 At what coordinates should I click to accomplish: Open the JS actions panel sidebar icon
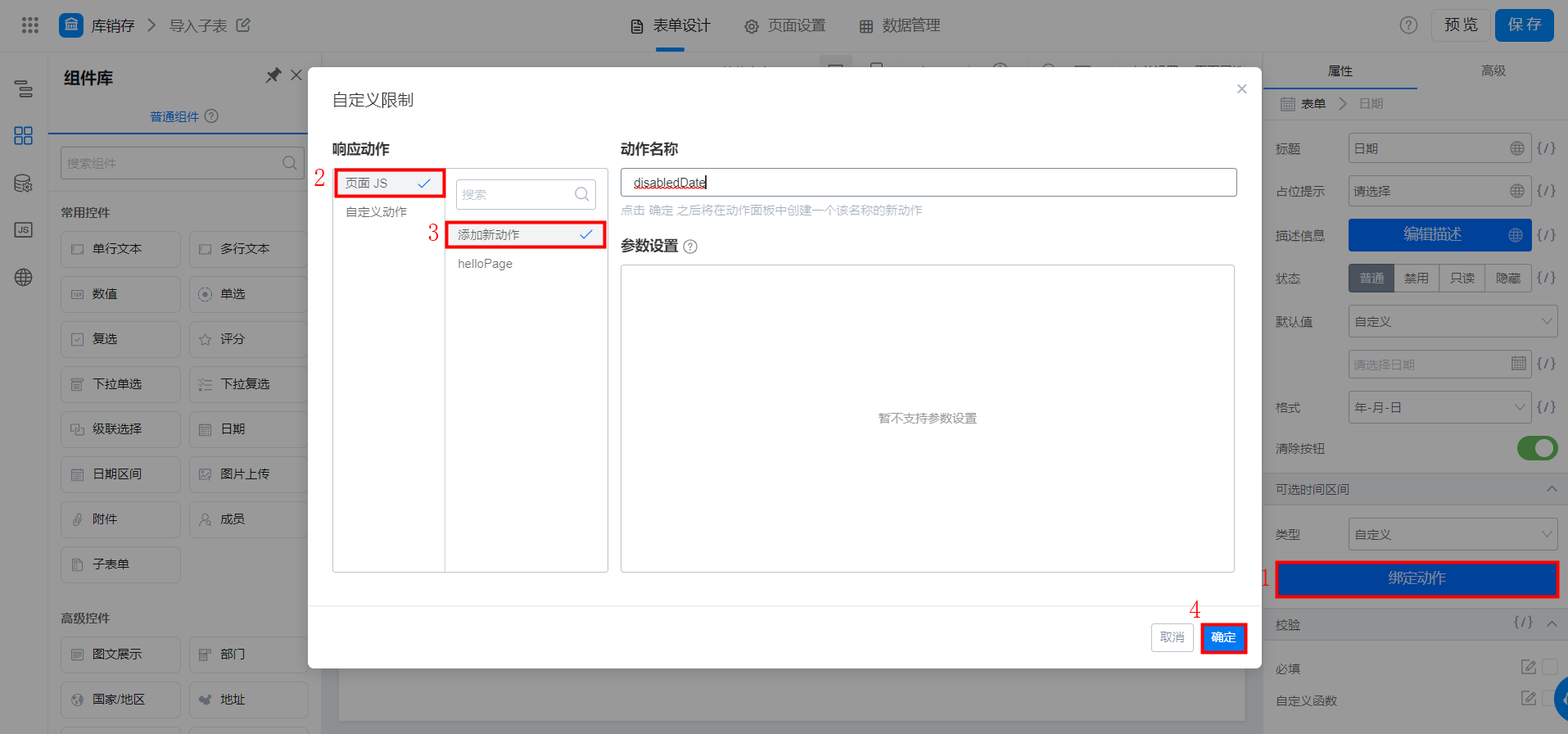(24, 229)
